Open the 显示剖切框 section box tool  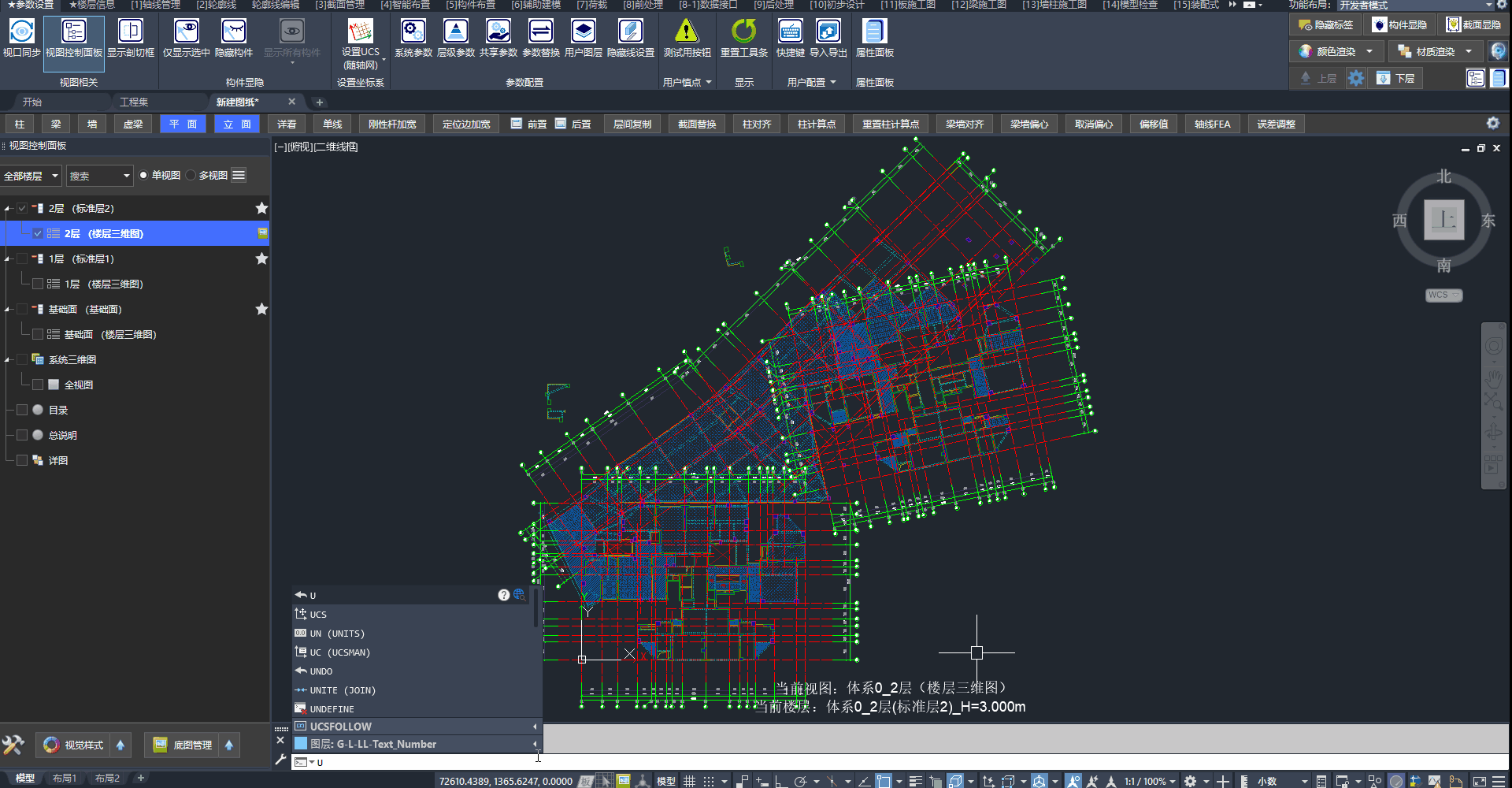(131, 32)
